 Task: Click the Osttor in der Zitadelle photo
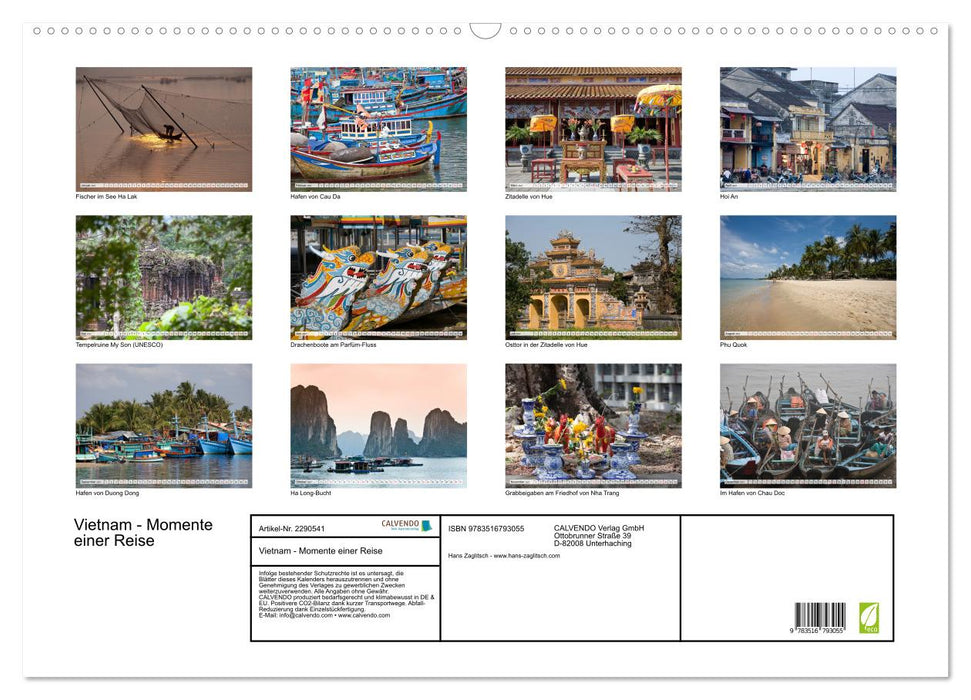[593, 277]
